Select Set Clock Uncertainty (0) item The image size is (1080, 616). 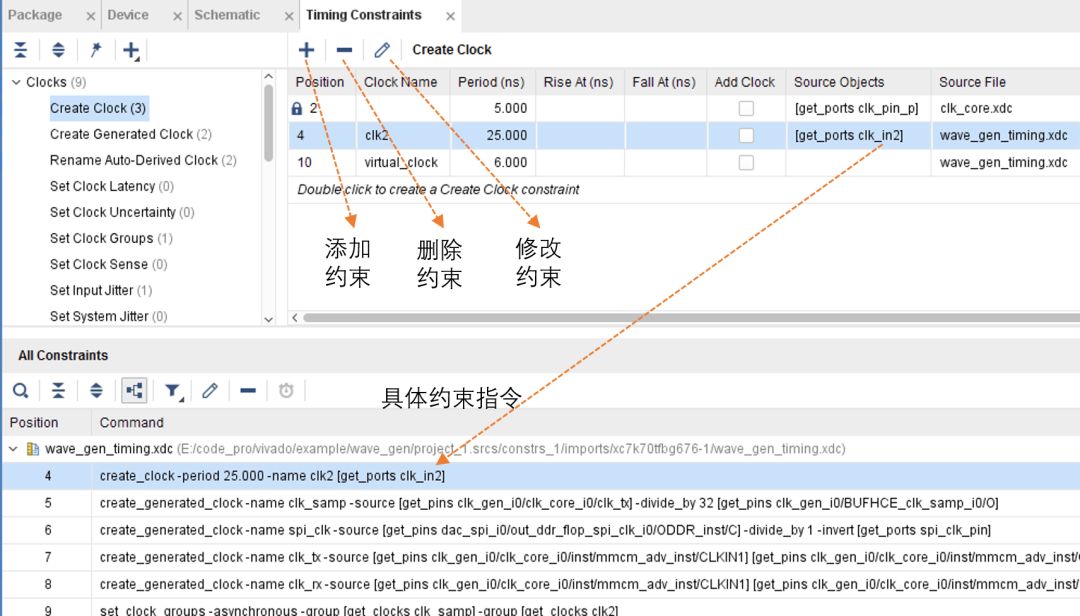point(122,212)
